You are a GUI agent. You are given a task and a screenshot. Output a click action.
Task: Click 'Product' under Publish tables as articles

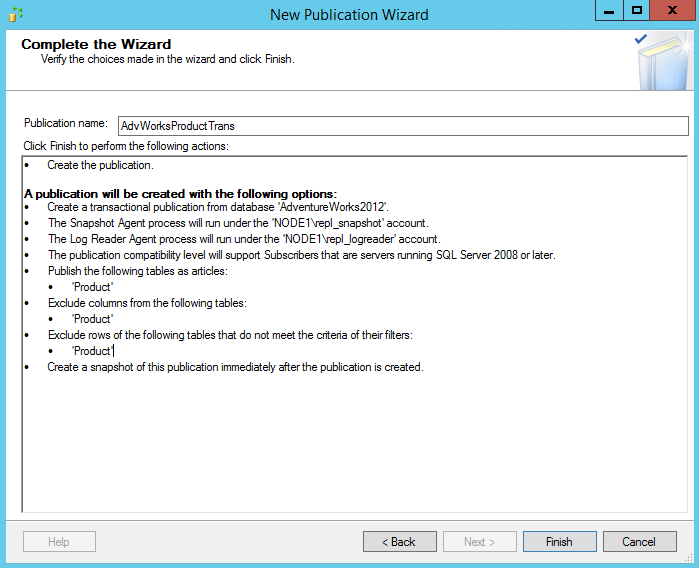92,287
